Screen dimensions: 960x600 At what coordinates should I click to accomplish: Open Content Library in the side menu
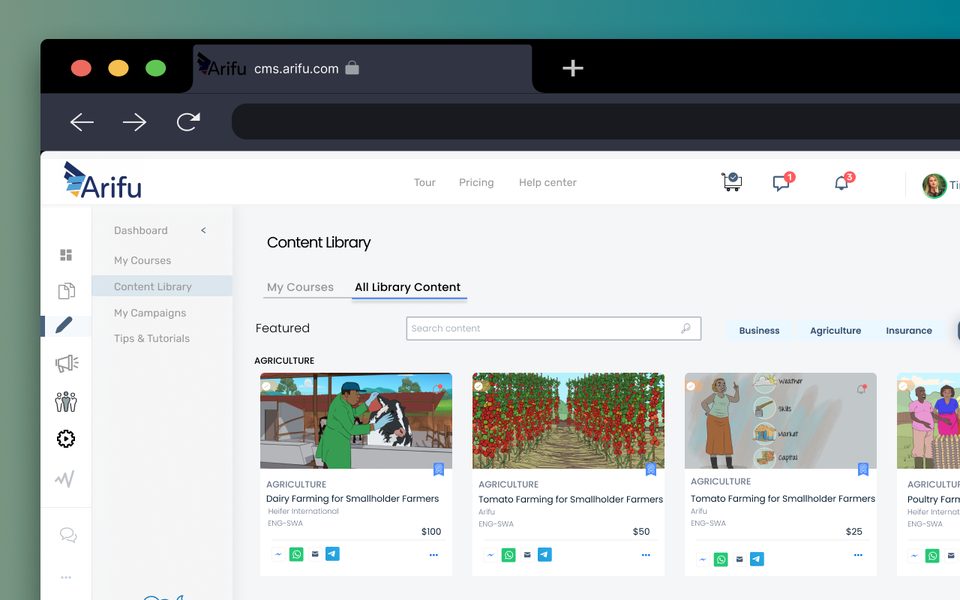pyautogui.click(x=162, y=286)
